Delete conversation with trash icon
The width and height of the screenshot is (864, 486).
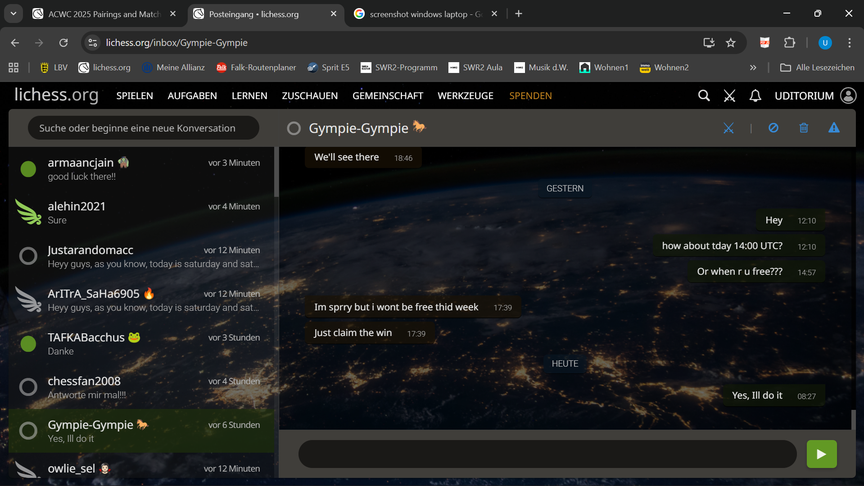point(803,128)
